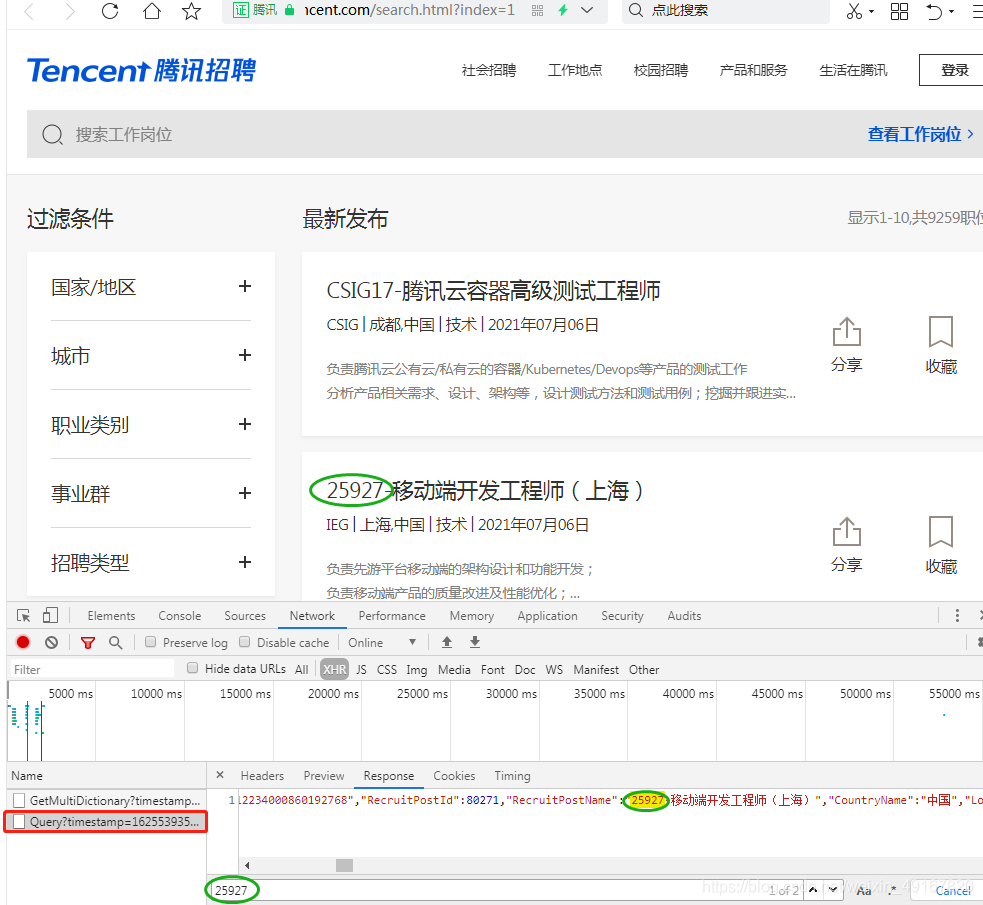
Task: Open the QR code icon in the address bar
Action: click(537, 10)
